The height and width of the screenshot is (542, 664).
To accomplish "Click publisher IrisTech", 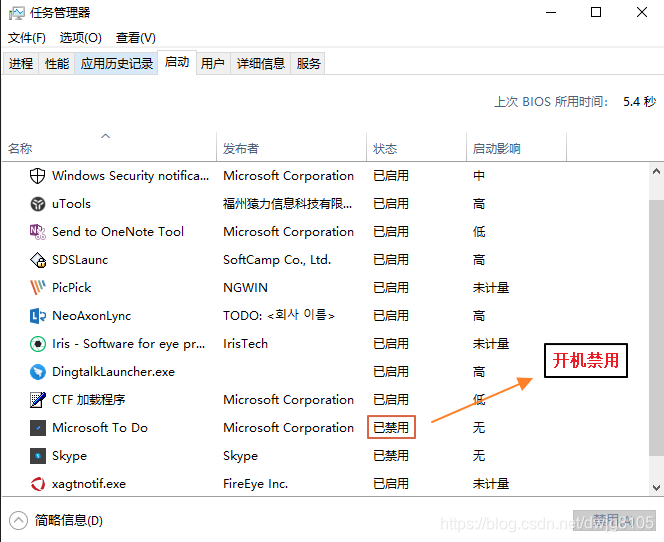I will pos(245,344).
